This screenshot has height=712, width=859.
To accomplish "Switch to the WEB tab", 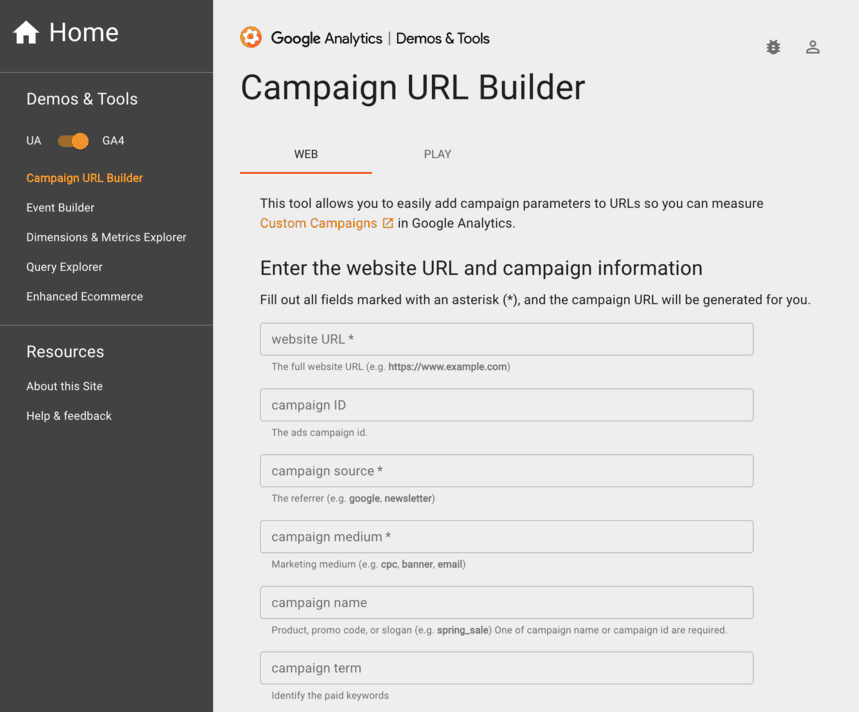I will coord(306,154).
